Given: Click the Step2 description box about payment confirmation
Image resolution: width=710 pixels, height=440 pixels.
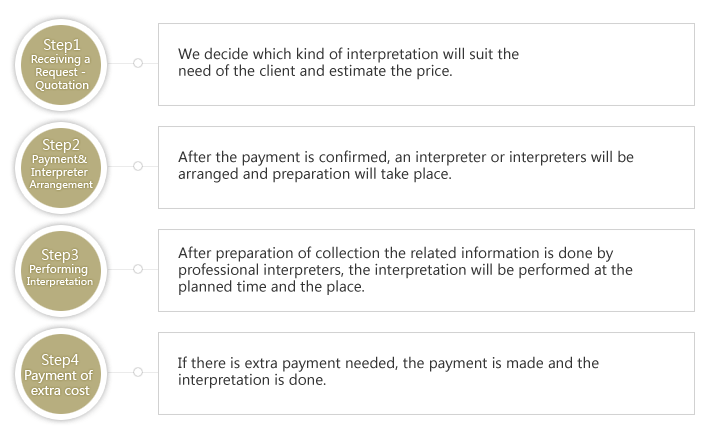Looking at the screenshot, I should coord(426,167).
